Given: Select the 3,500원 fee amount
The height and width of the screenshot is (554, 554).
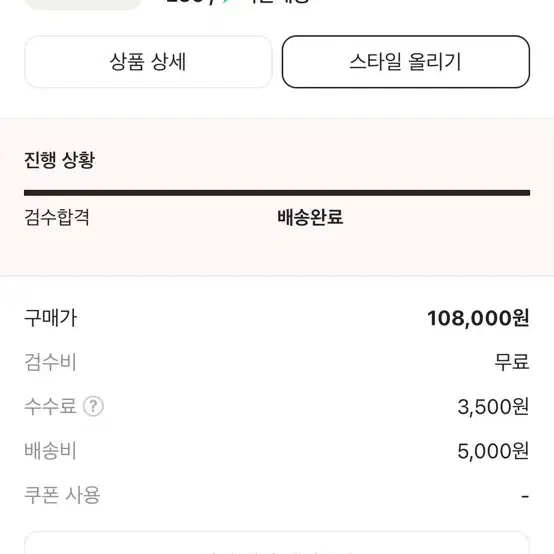Looking at the screenshot, I should pyautogui.click(x=493, y=407).
